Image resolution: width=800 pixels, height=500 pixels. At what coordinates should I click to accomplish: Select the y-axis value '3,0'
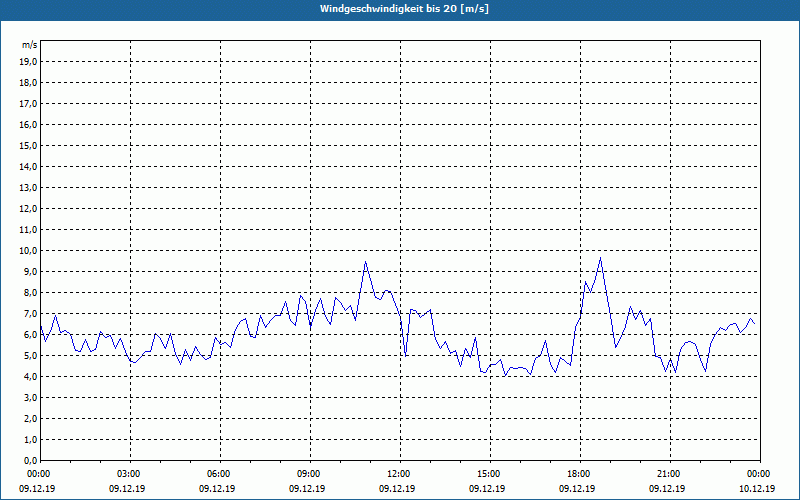tap(30, 397)
